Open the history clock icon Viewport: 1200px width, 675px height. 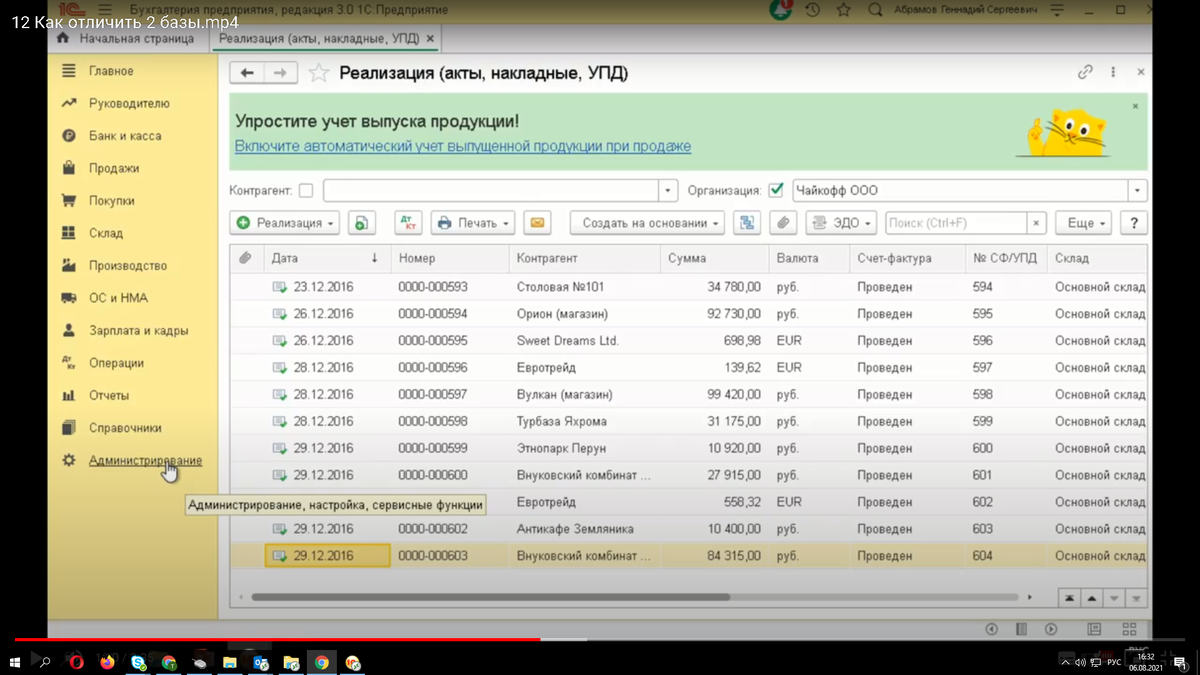812,10
